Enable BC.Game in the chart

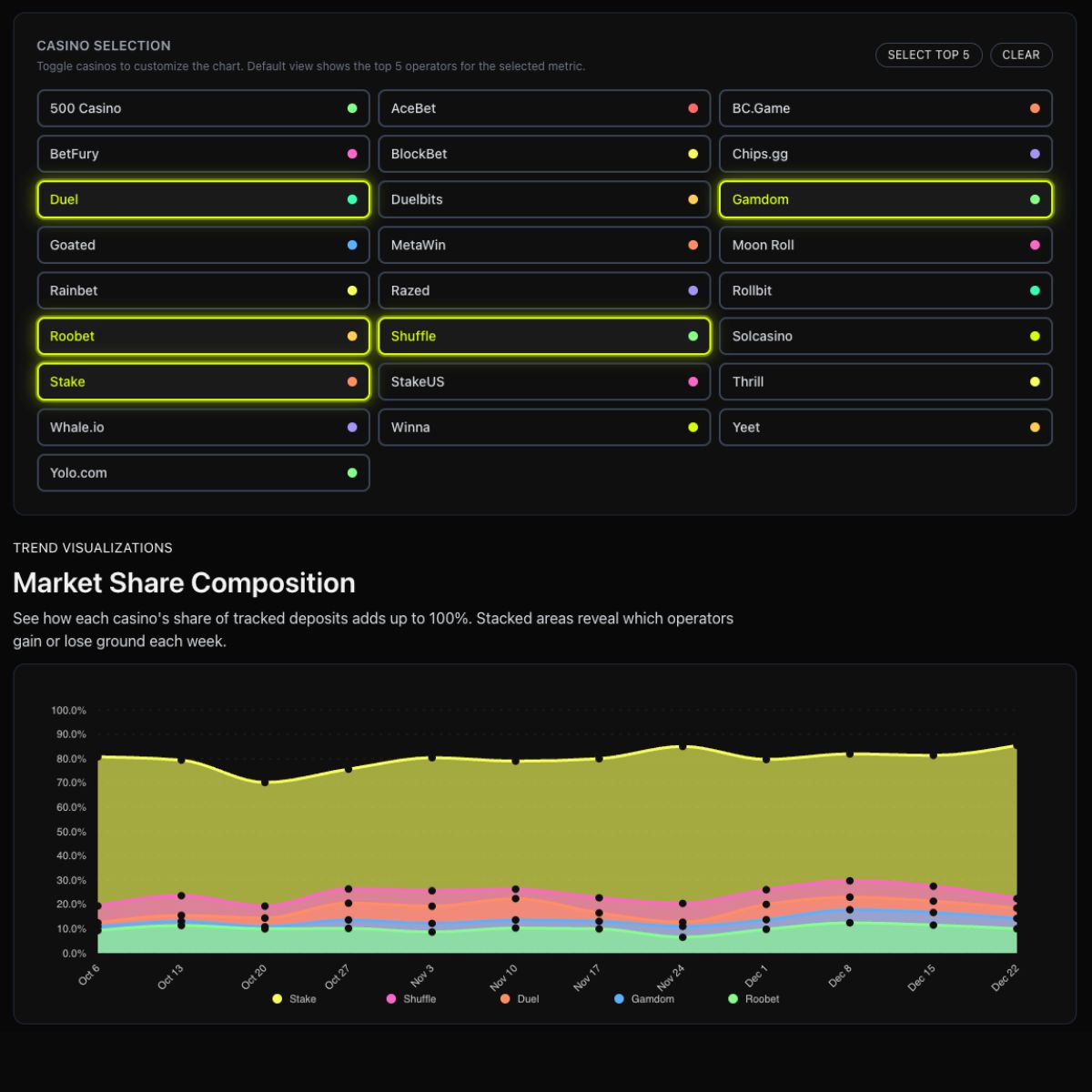pyautogui.click(x=885, y=108)
